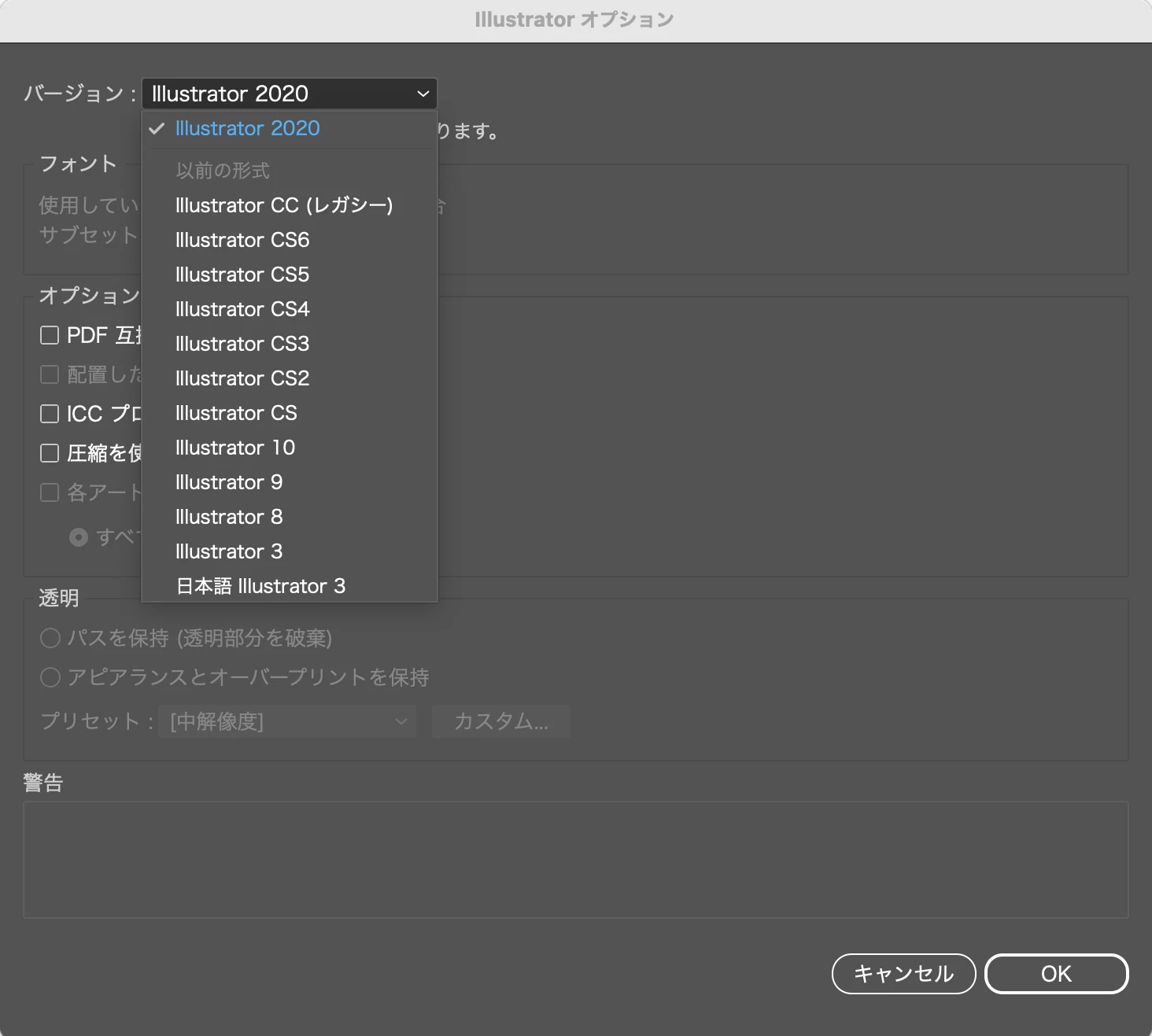Image resolution: width=1152 pixels, height=1036 pixels.
Task: Choose Illustrator 8 format
Action: [289, 517]
